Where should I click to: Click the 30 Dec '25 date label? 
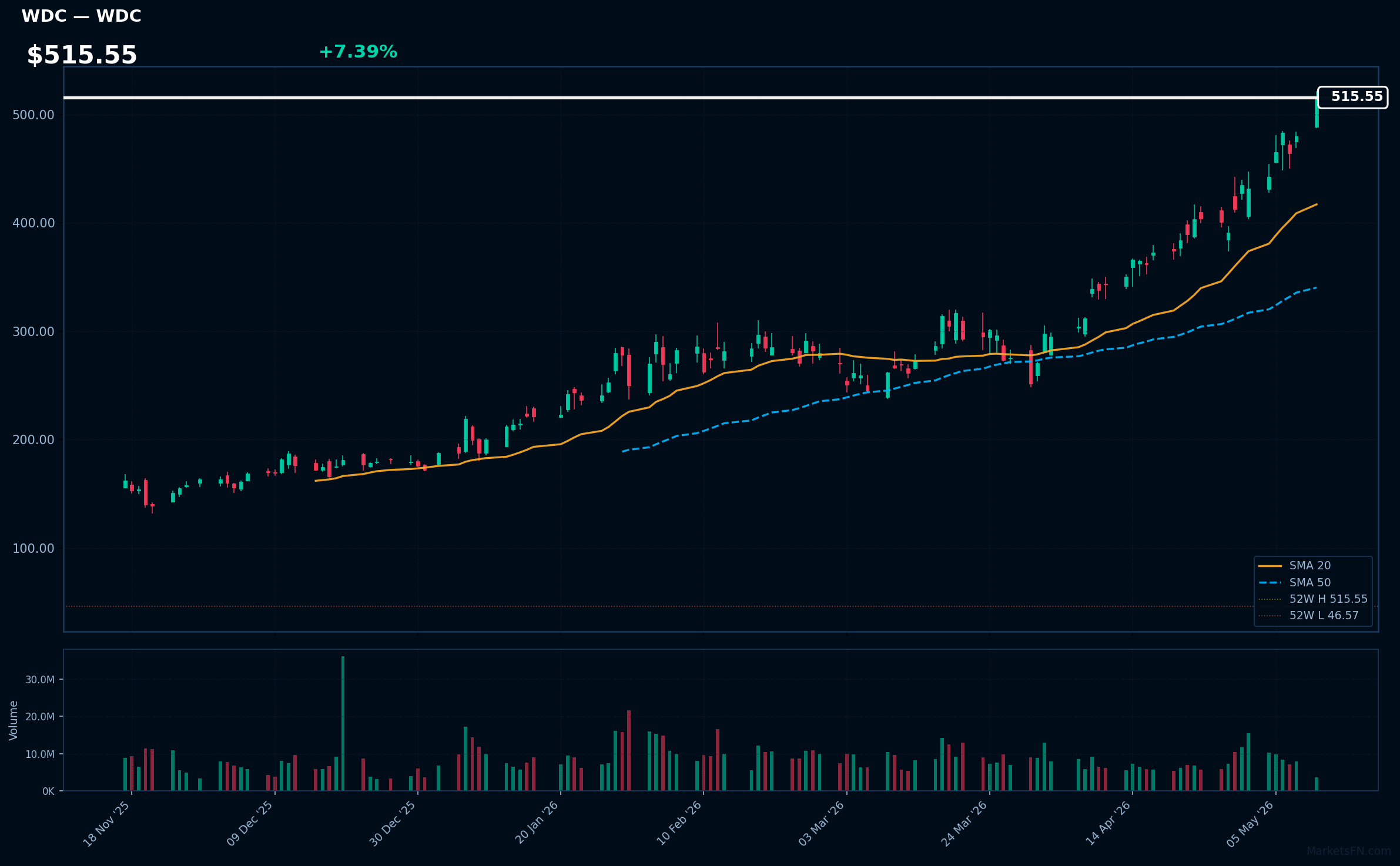coord(393,824)
